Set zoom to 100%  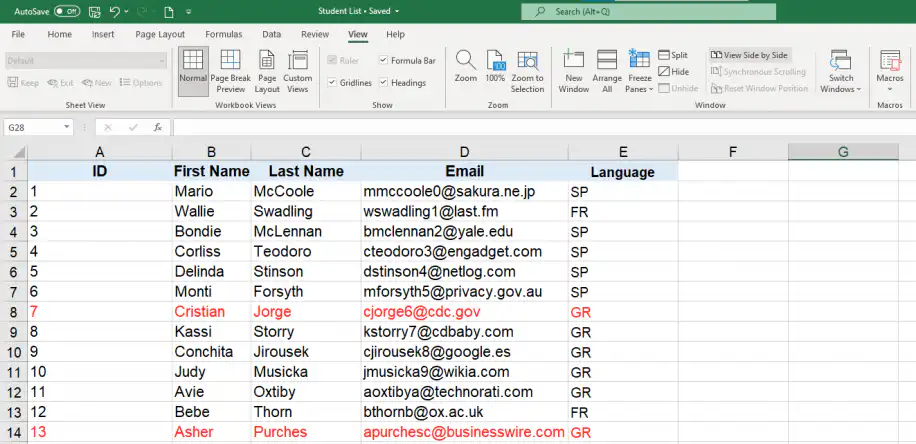coord(495,66)
